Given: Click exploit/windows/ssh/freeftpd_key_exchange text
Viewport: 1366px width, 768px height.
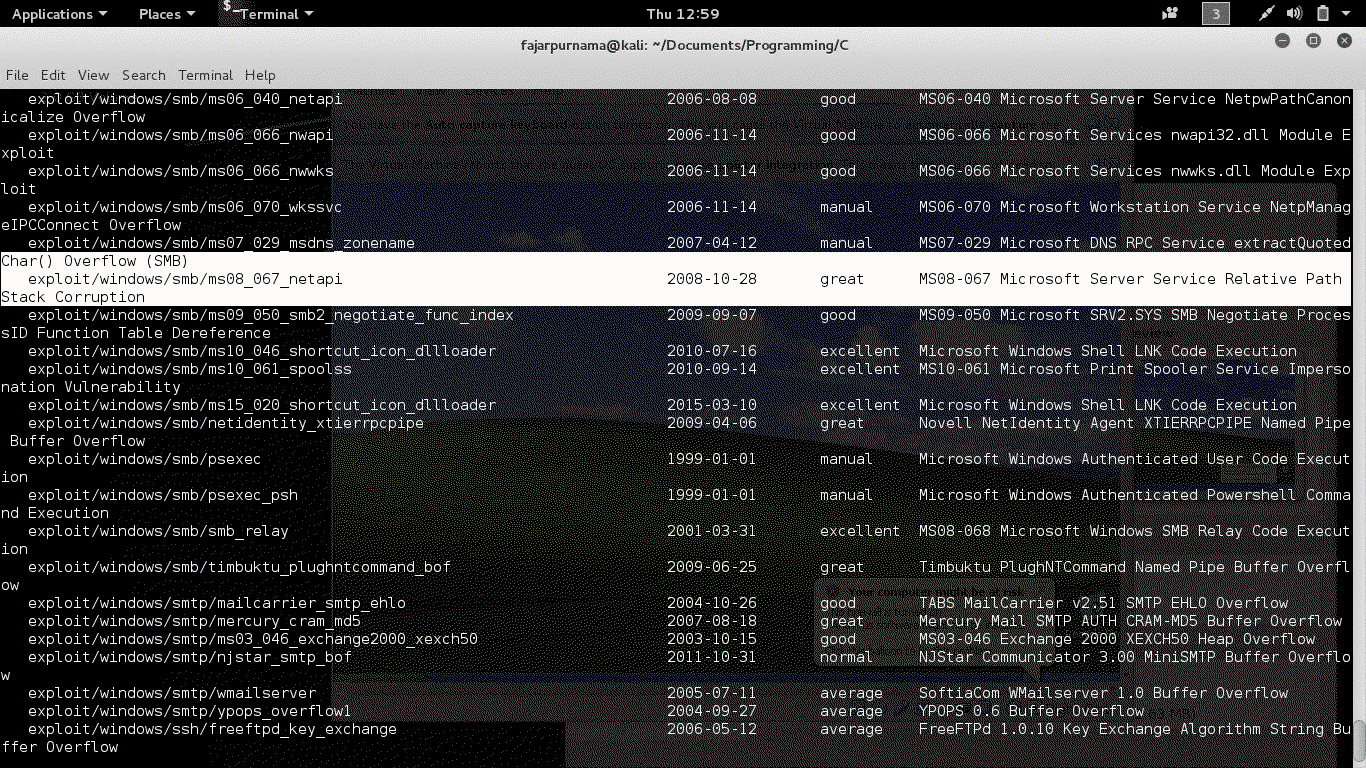Looking at the screenshot, I should tap(212, 729).
